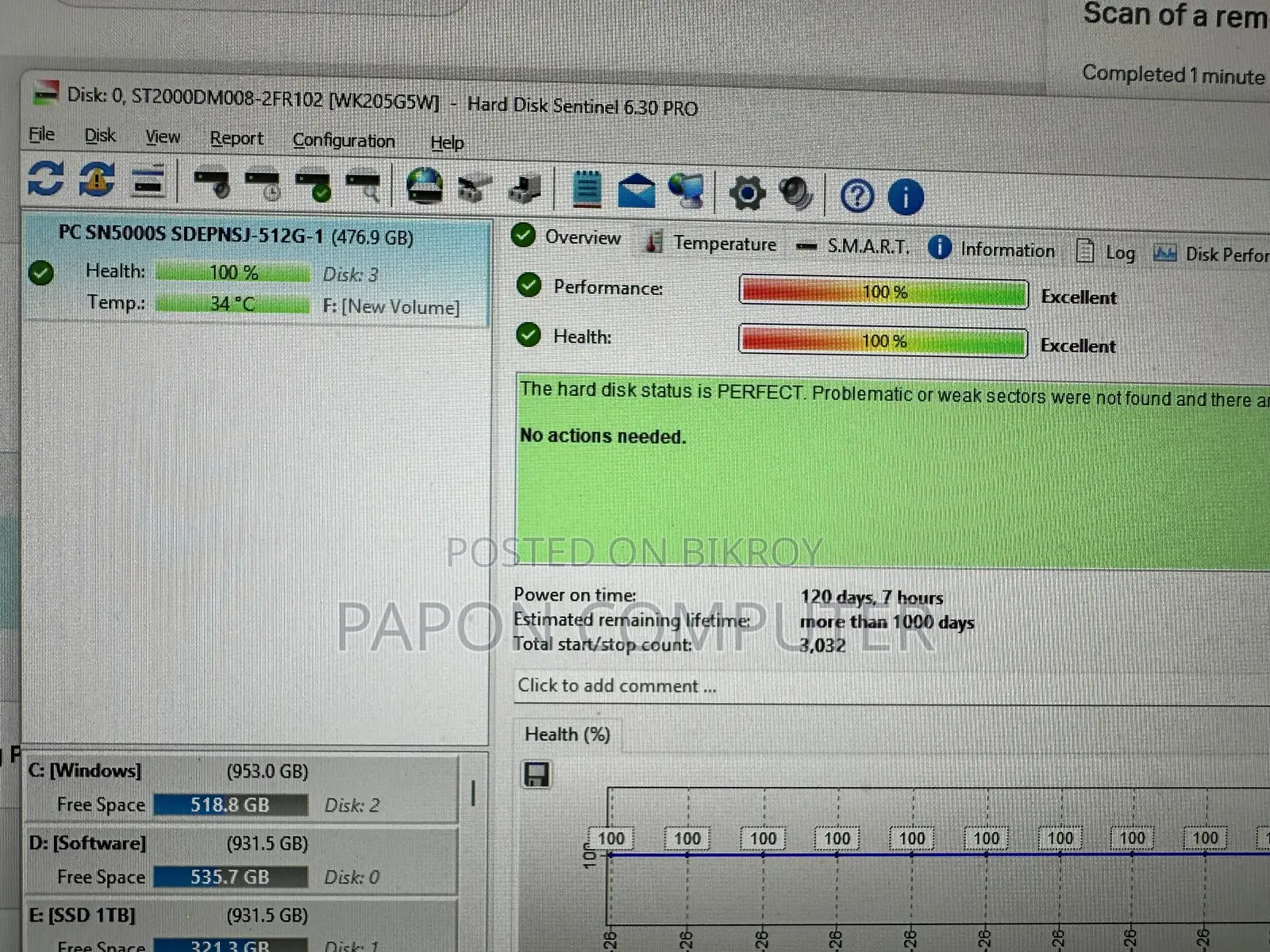1270x952 pixels.
Task: Click the Health 100 % gradient bar in overview
Action: pos(883,341)
